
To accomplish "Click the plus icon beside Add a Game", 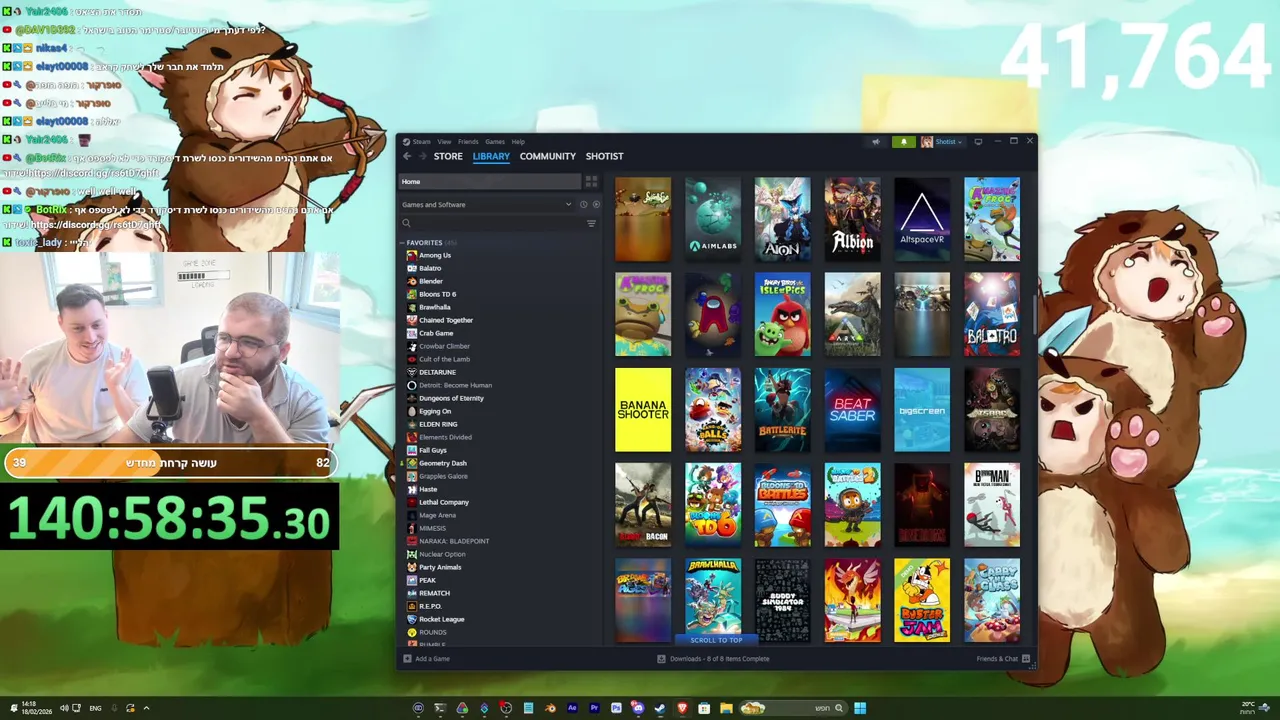I will click(407, 659).
